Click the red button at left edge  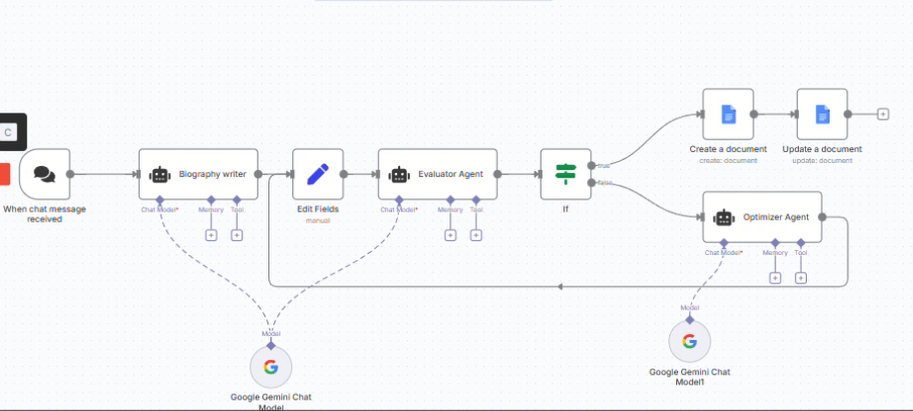click(x=4, y=173)
